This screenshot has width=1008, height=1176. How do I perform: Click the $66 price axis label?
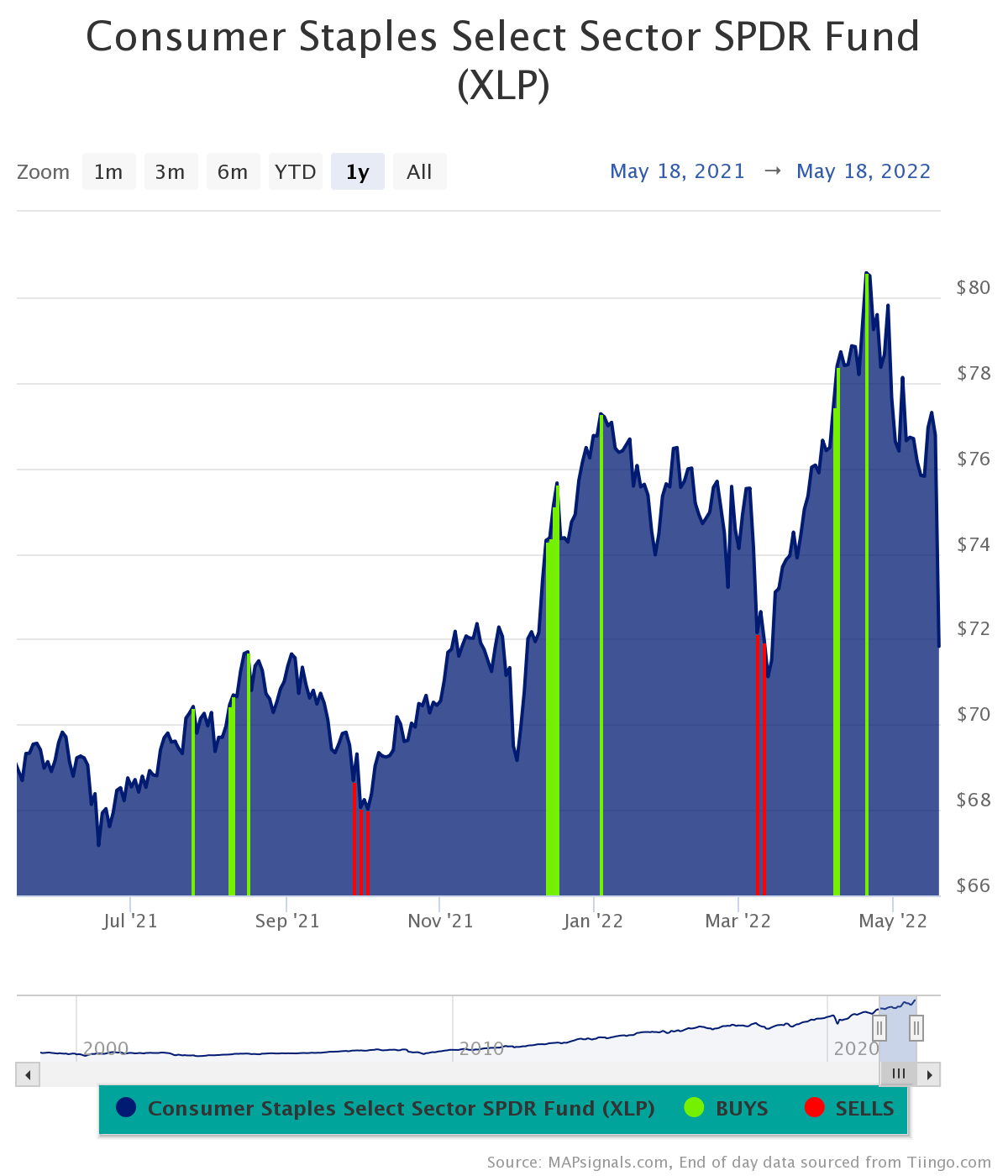(x=974, y=885)
